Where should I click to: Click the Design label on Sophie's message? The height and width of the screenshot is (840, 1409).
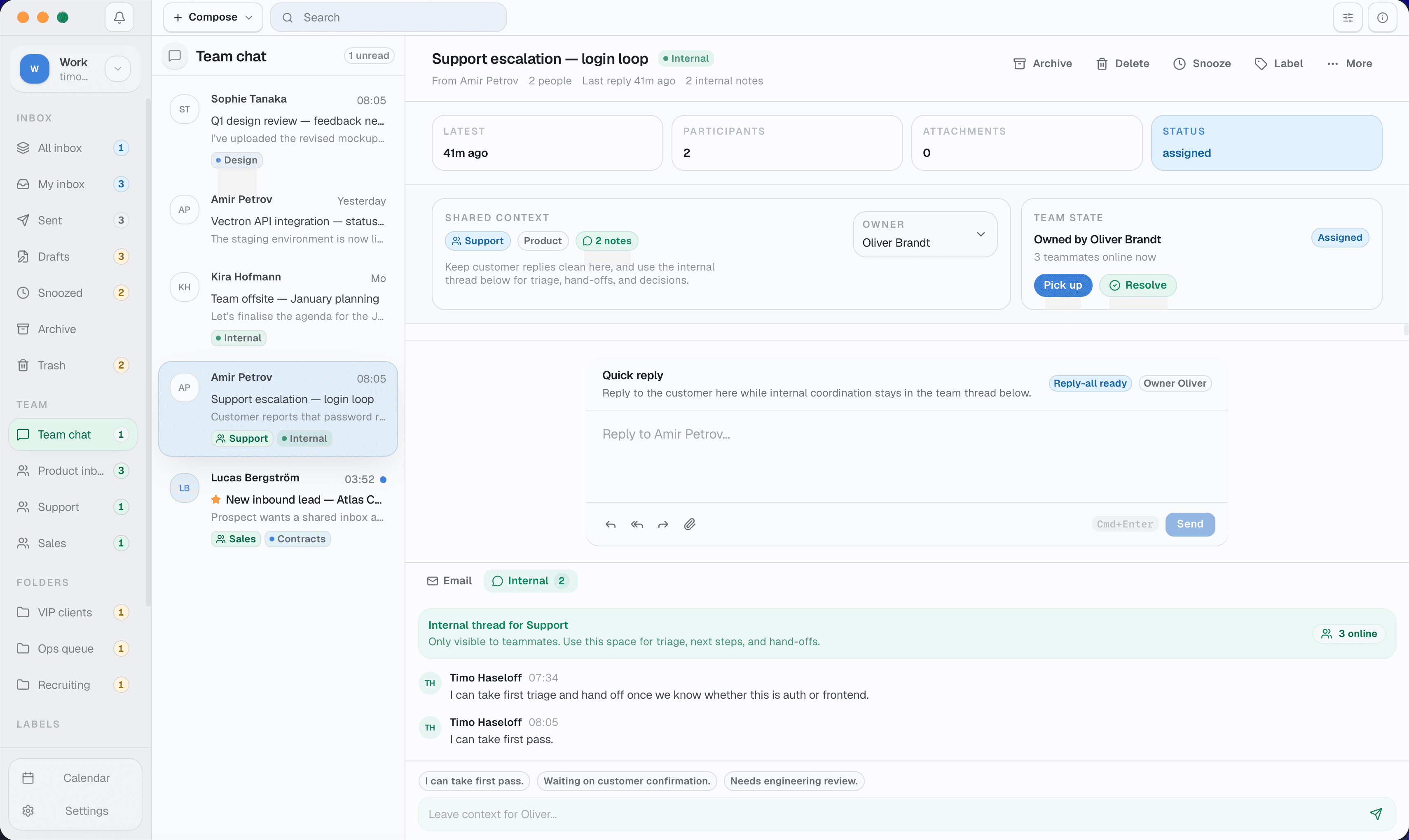236,160
